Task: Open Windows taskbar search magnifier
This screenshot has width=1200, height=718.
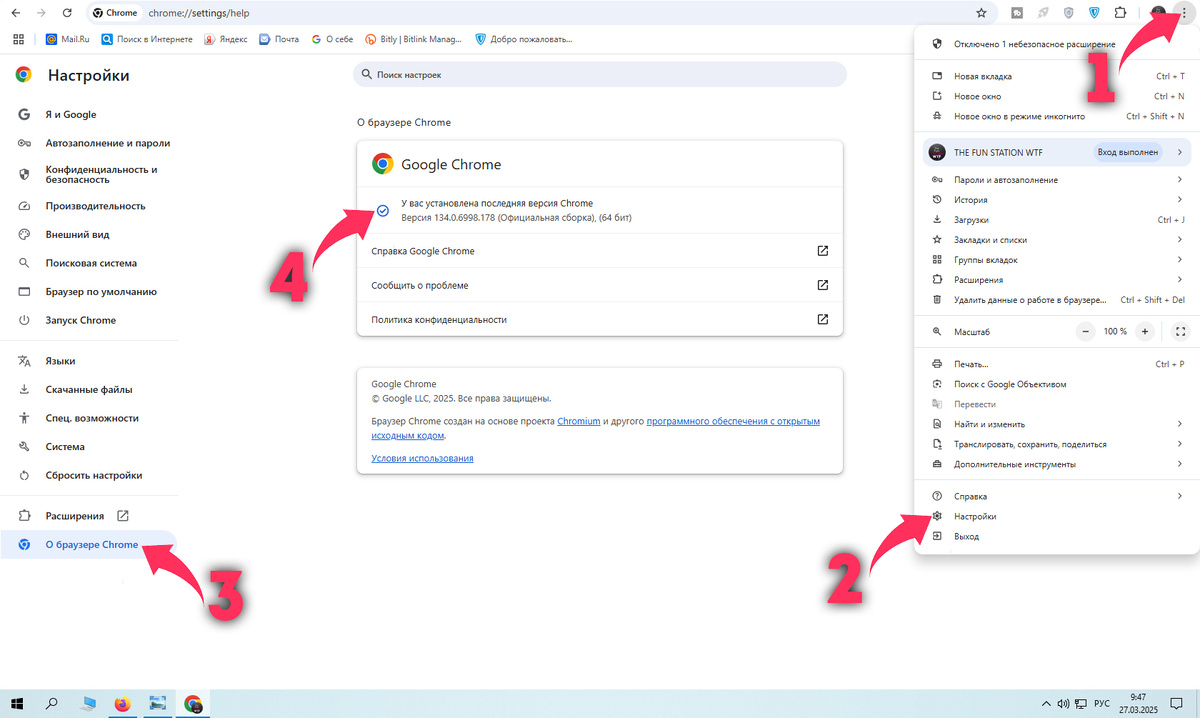Action: pyautogui.click(x=52, y=704)
